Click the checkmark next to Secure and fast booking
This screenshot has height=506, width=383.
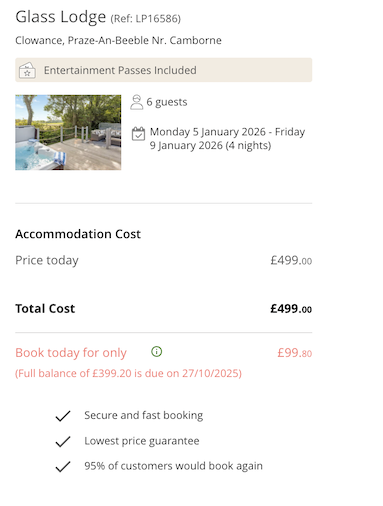tap(63, 416)
